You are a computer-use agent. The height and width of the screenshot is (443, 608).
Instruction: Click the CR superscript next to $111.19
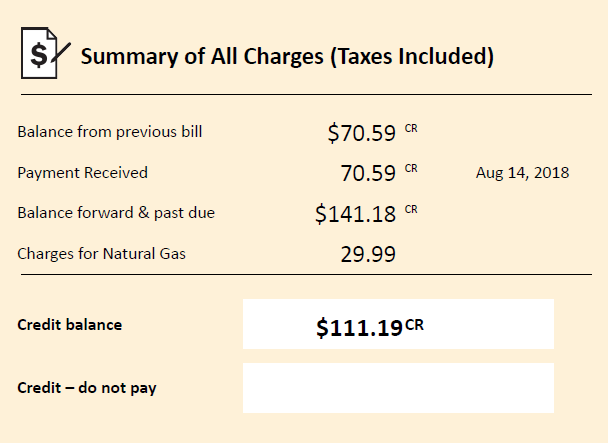click(415, 325)
